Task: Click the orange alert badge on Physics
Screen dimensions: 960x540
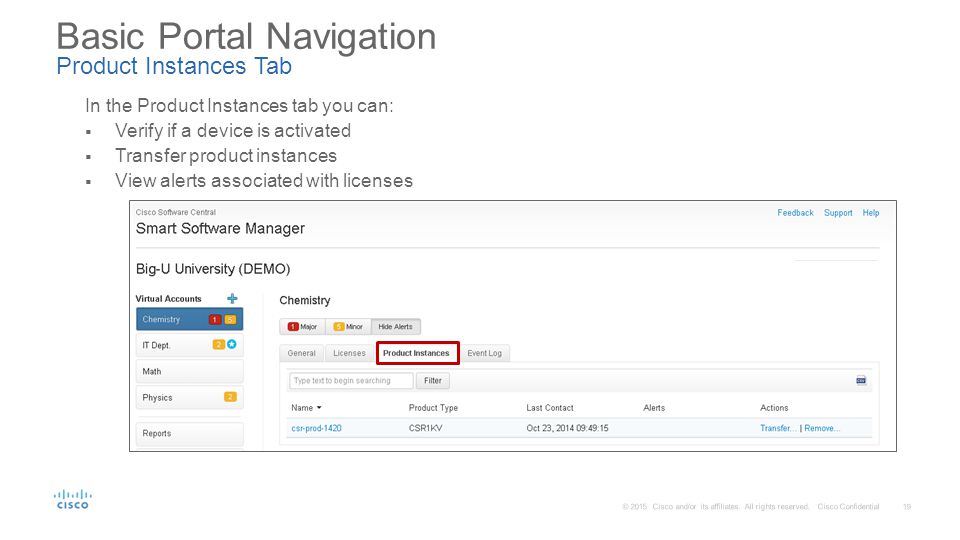Action: (230, 397)
